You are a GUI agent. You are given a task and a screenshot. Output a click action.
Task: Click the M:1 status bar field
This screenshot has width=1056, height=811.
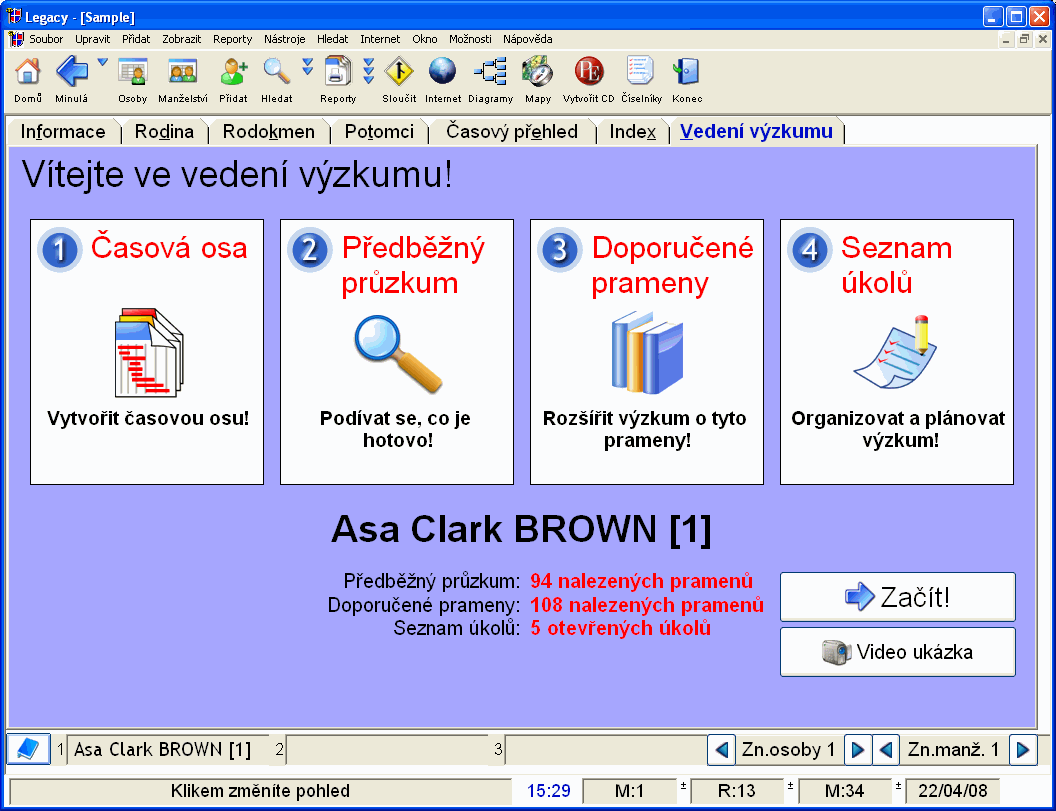(629, 791)
